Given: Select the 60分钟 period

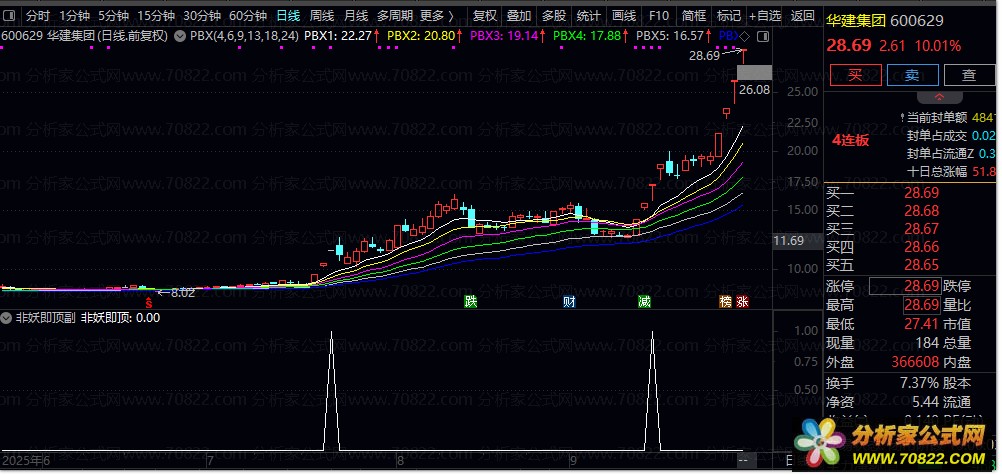Looking at the screenshot, I should click(248, 16).
